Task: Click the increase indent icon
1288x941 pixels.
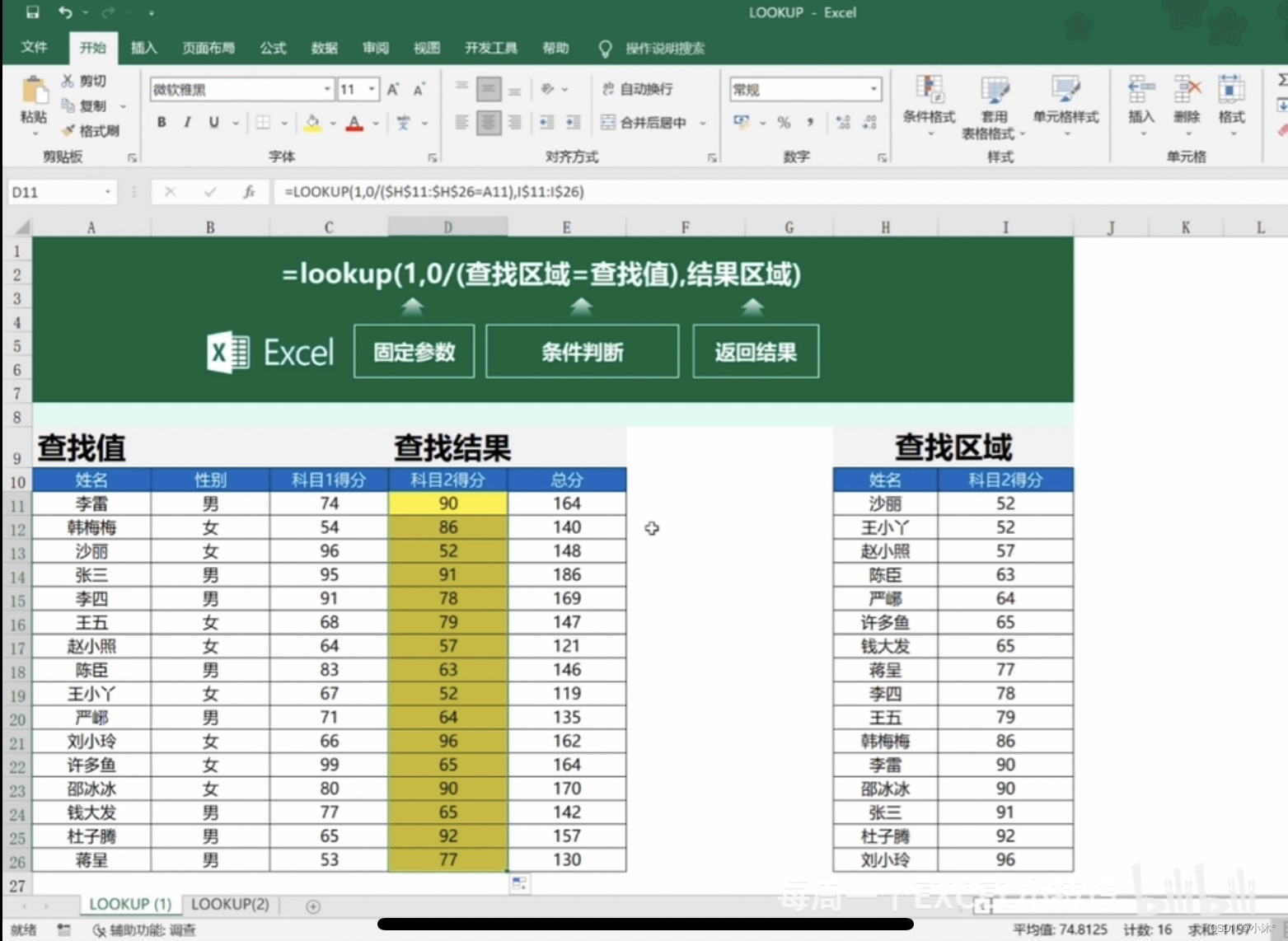Action: click(x=573, y=123)
